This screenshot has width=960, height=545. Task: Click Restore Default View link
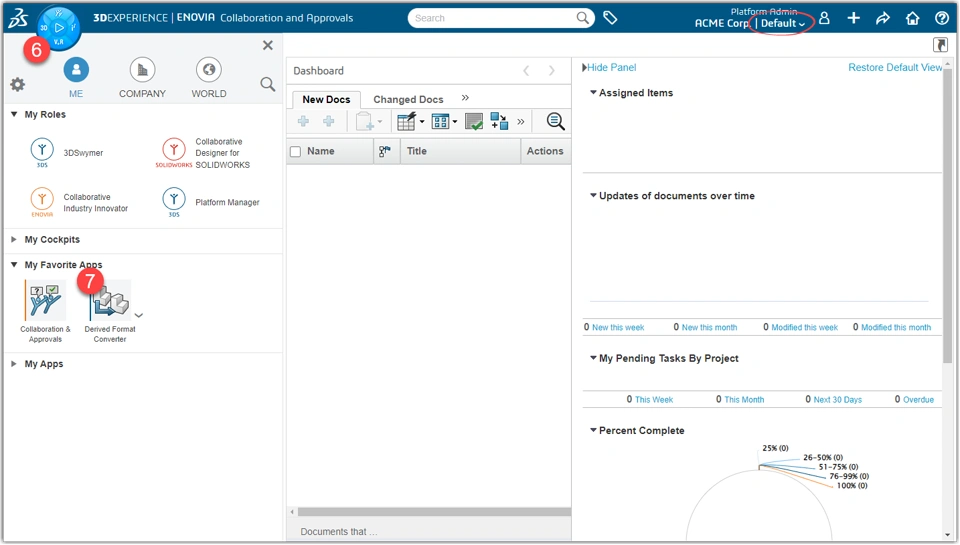click(x=895, y=67)
